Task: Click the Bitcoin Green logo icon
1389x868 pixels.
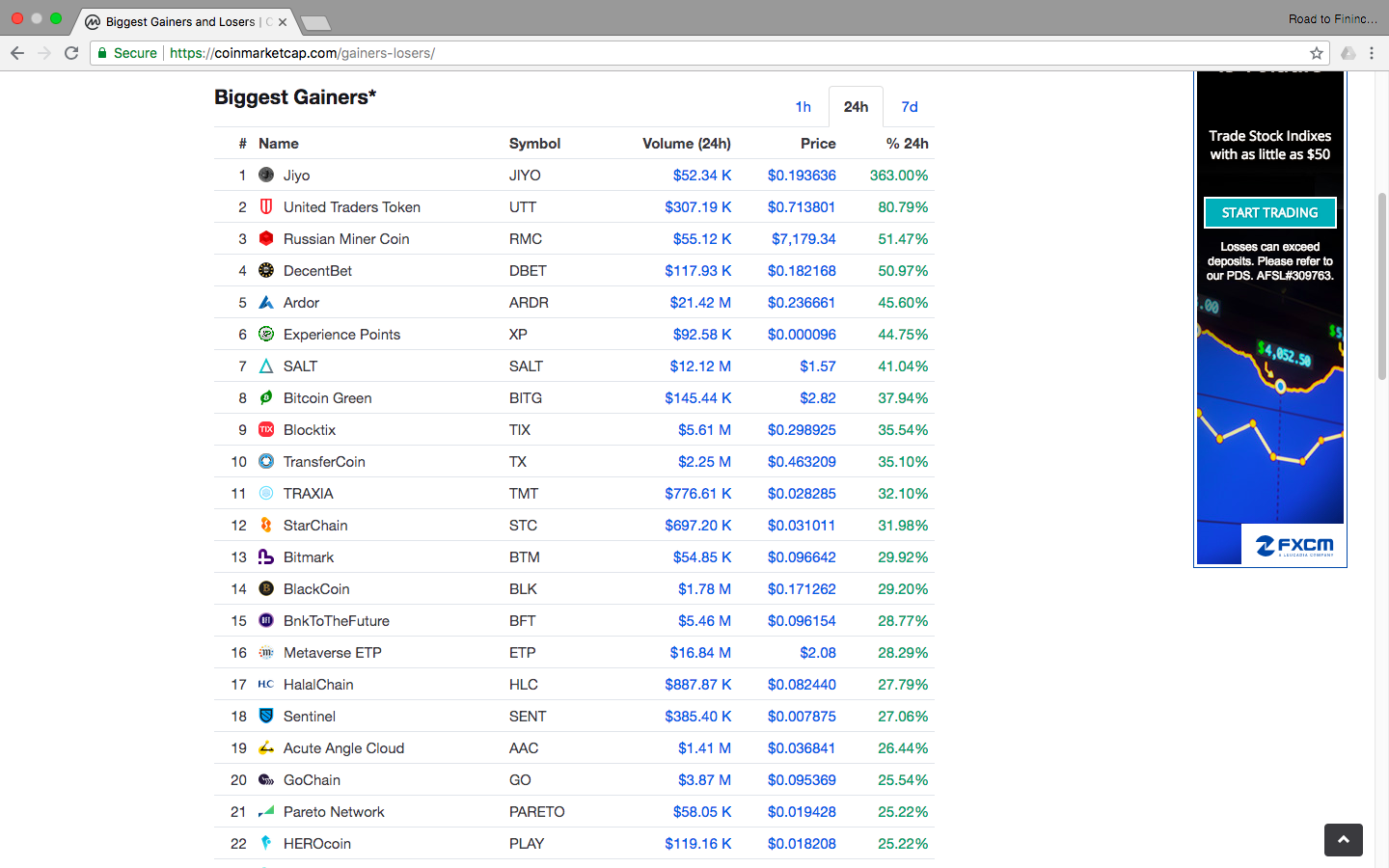Action: pos(266,397)
